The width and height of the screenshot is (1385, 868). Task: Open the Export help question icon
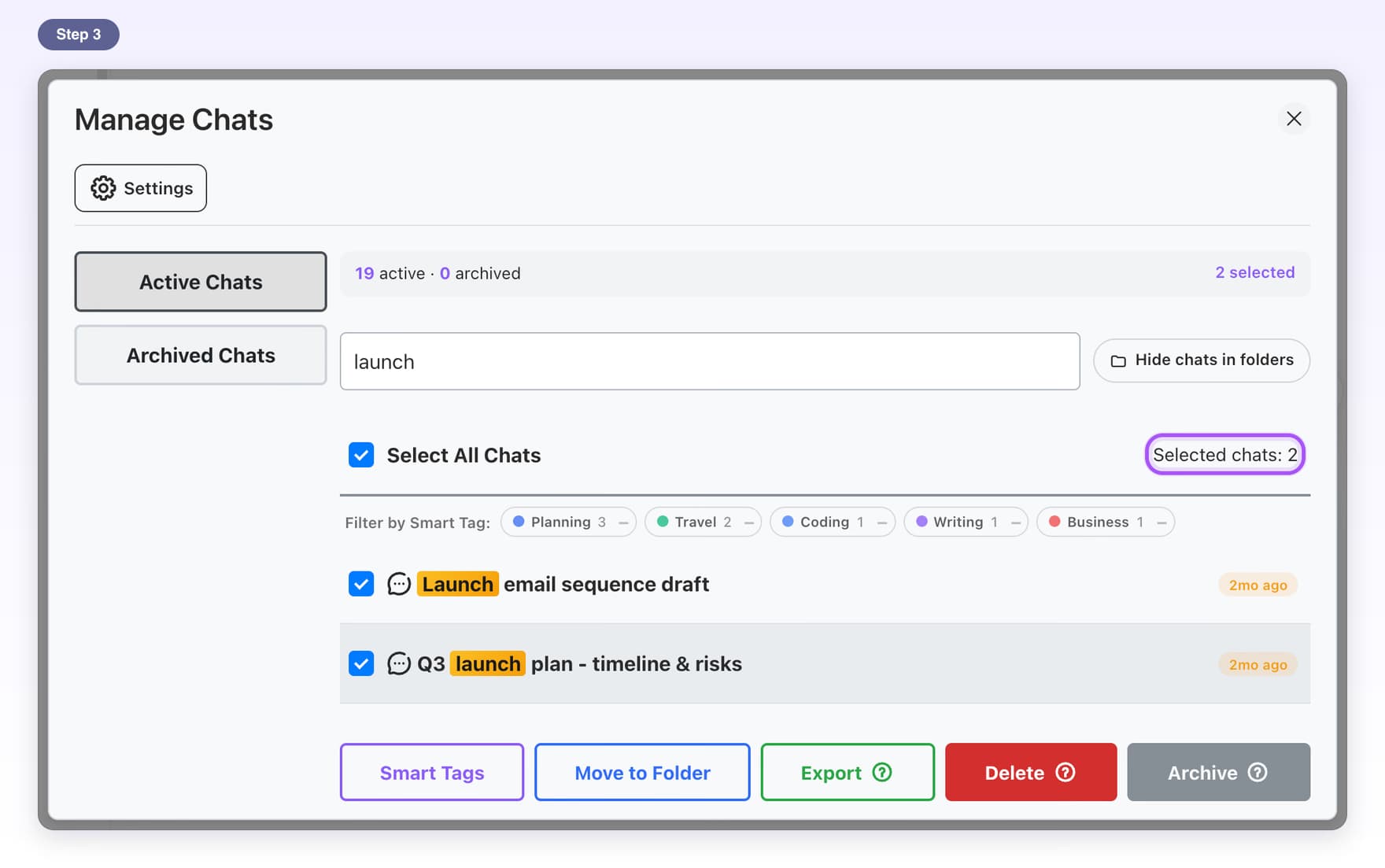pos(882,772)
